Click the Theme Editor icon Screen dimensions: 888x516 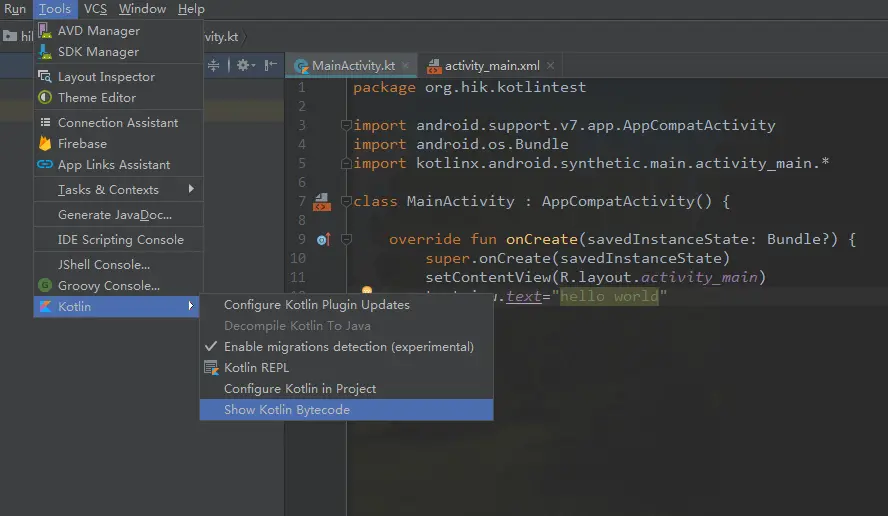(45, 97)
